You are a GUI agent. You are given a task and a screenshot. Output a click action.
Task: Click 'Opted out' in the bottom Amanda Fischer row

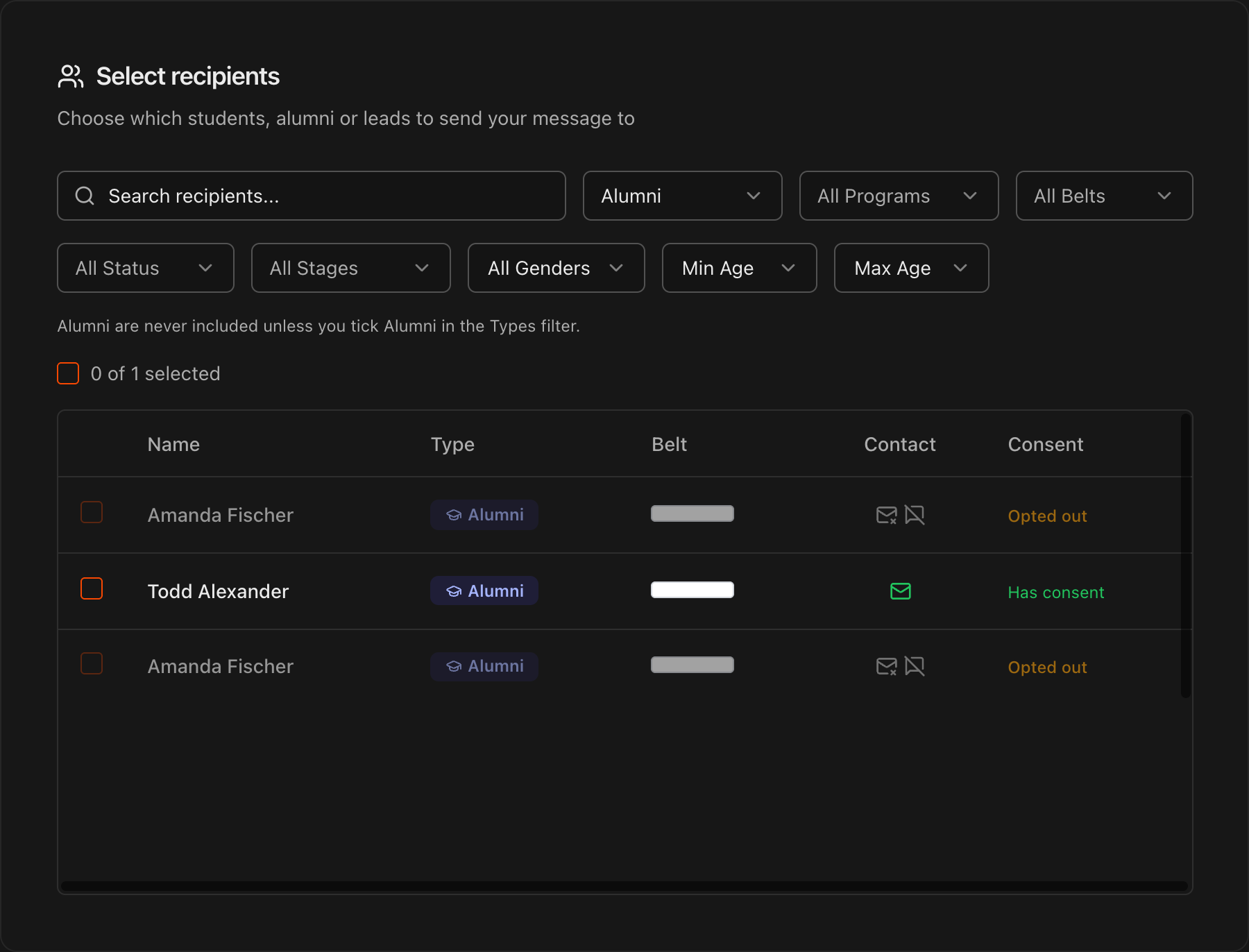(1047, 668)
